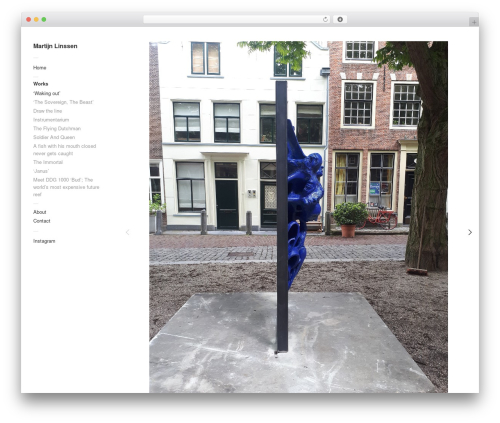Open the About page
Viewport: 500px width, 423px height.
40,212
